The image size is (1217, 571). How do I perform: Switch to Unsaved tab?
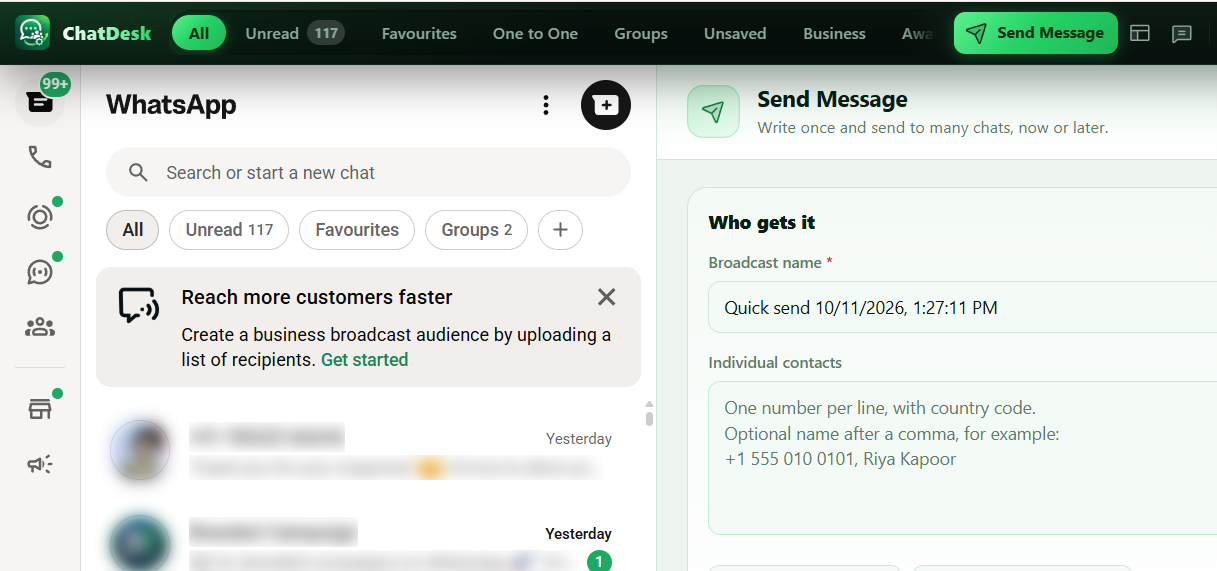(x=735, y=33)
